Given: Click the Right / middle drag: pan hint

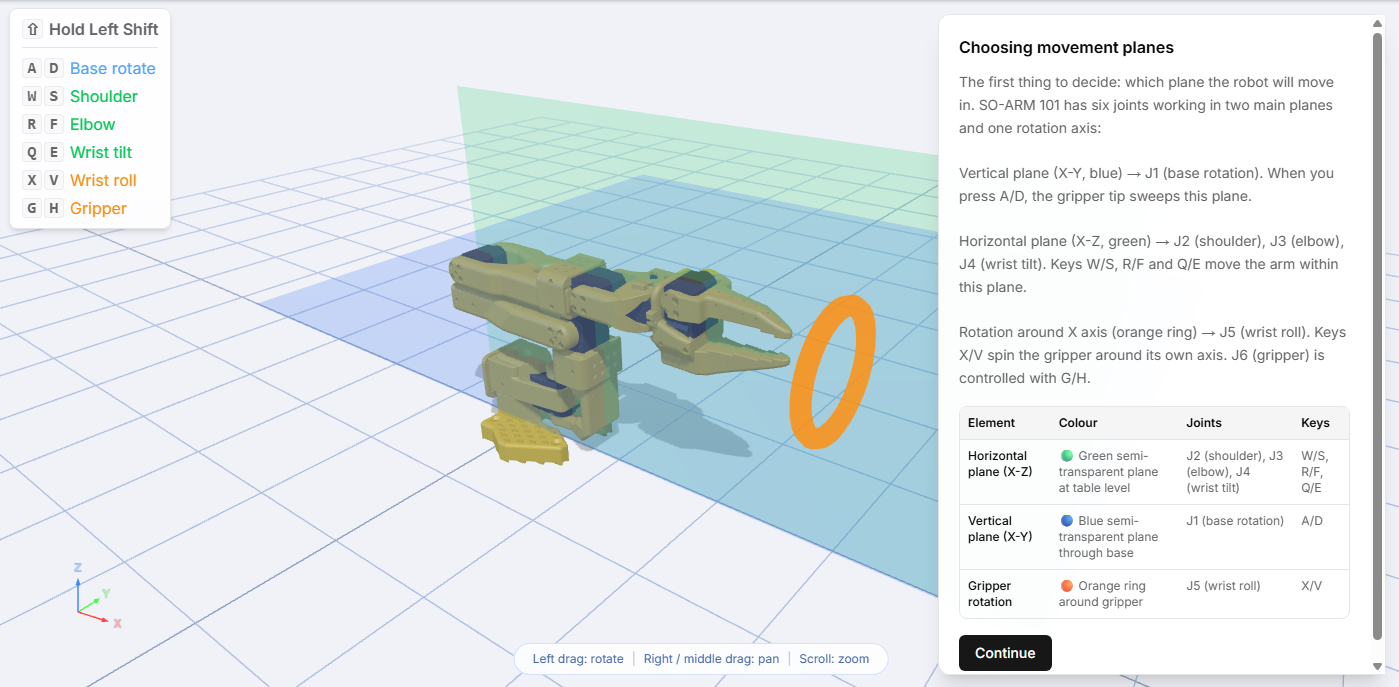Looking at the screenshot, I should point(711,659).
